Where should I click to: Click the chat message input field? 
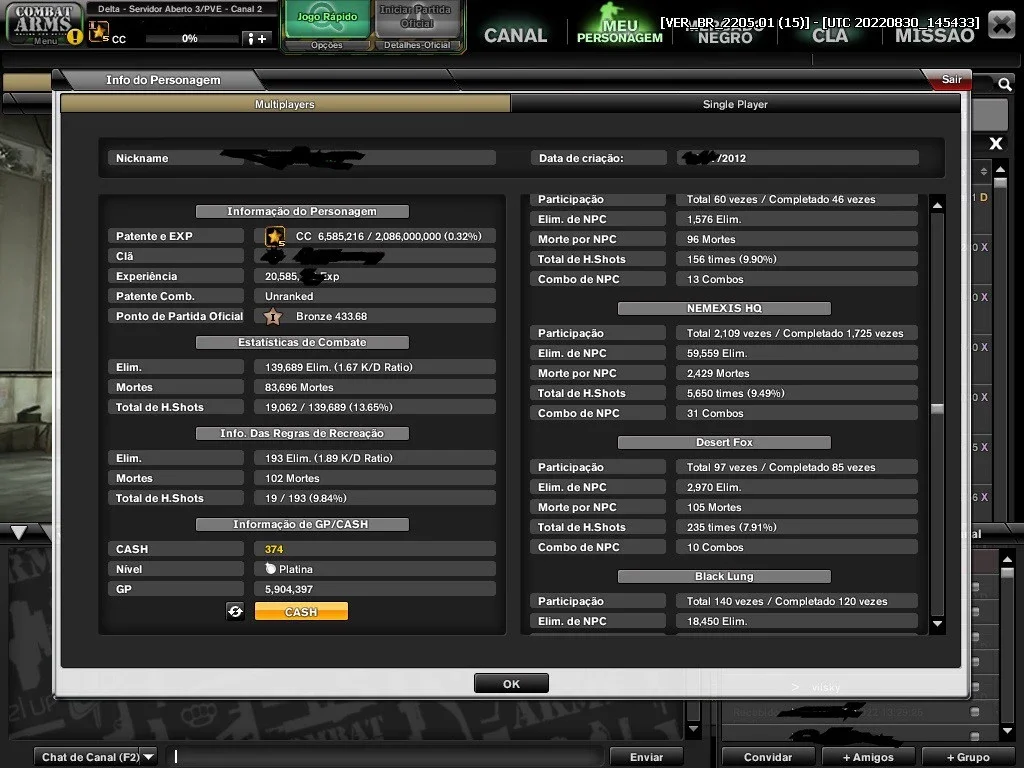pyautogui.click(x=385, y=757)
